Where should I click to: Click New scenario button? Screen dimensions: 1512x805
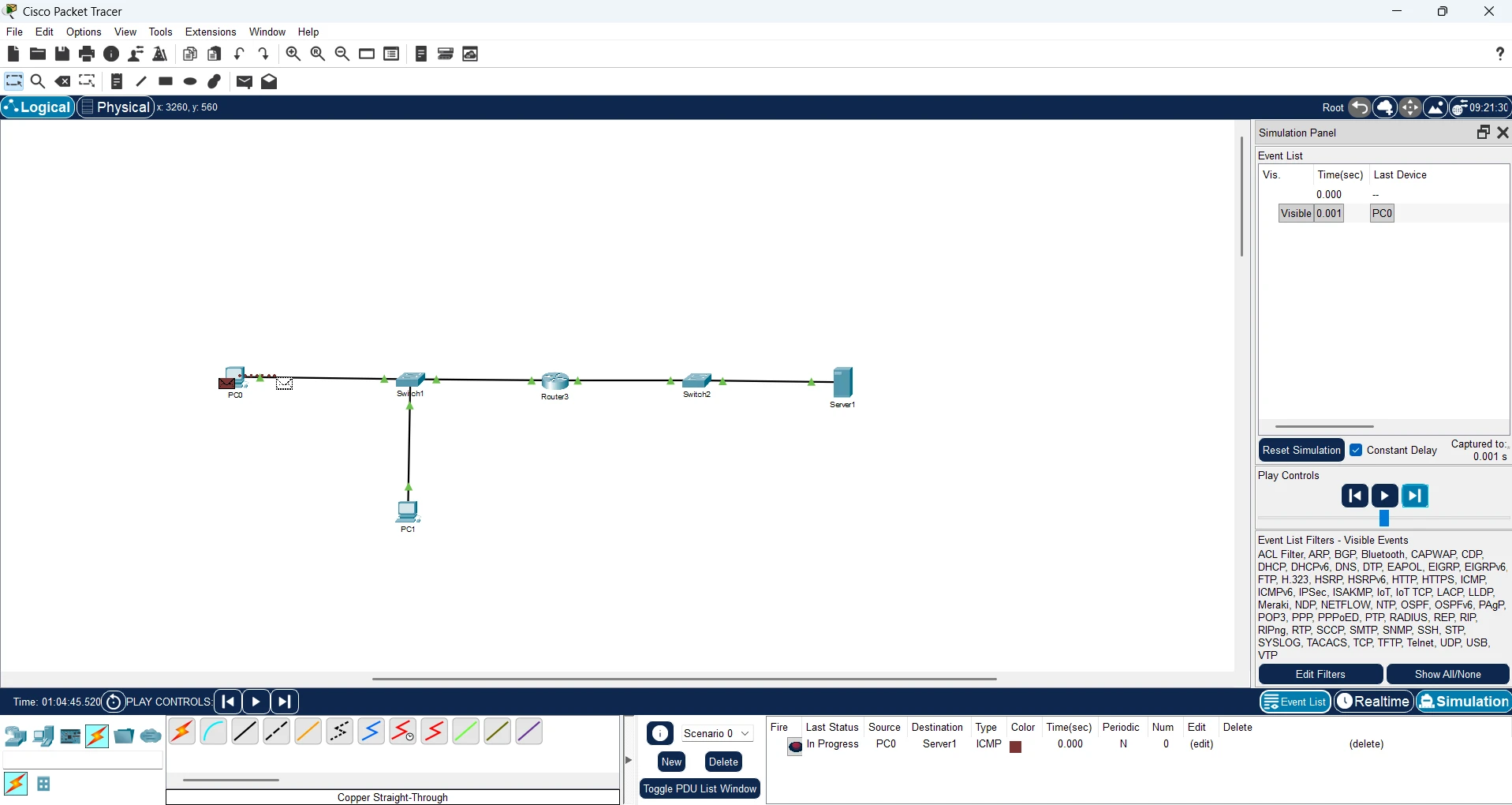(x=671, y=762)
